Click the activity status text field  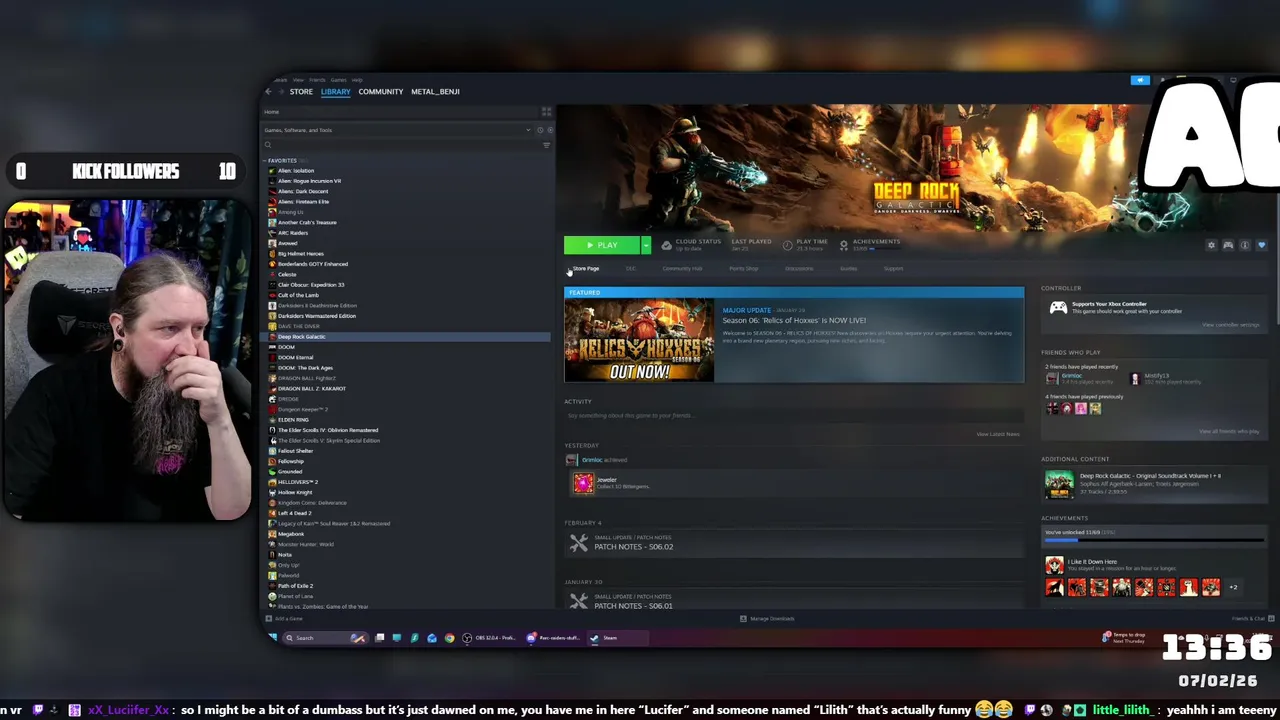[794, 415]
